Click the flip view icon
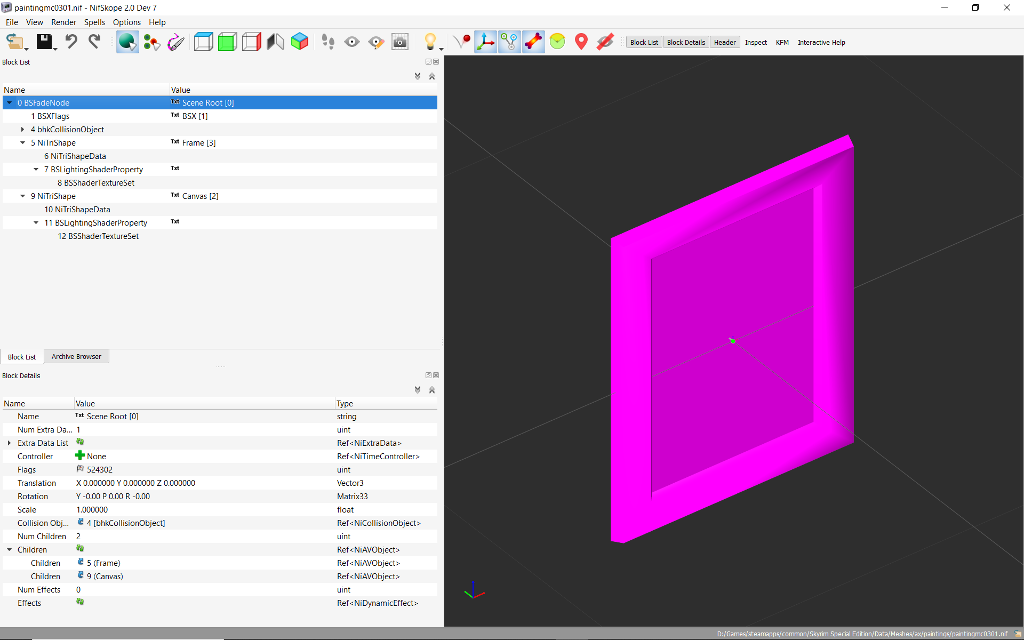The height and width of the screenshot is (640, 1024). point(276,42)
